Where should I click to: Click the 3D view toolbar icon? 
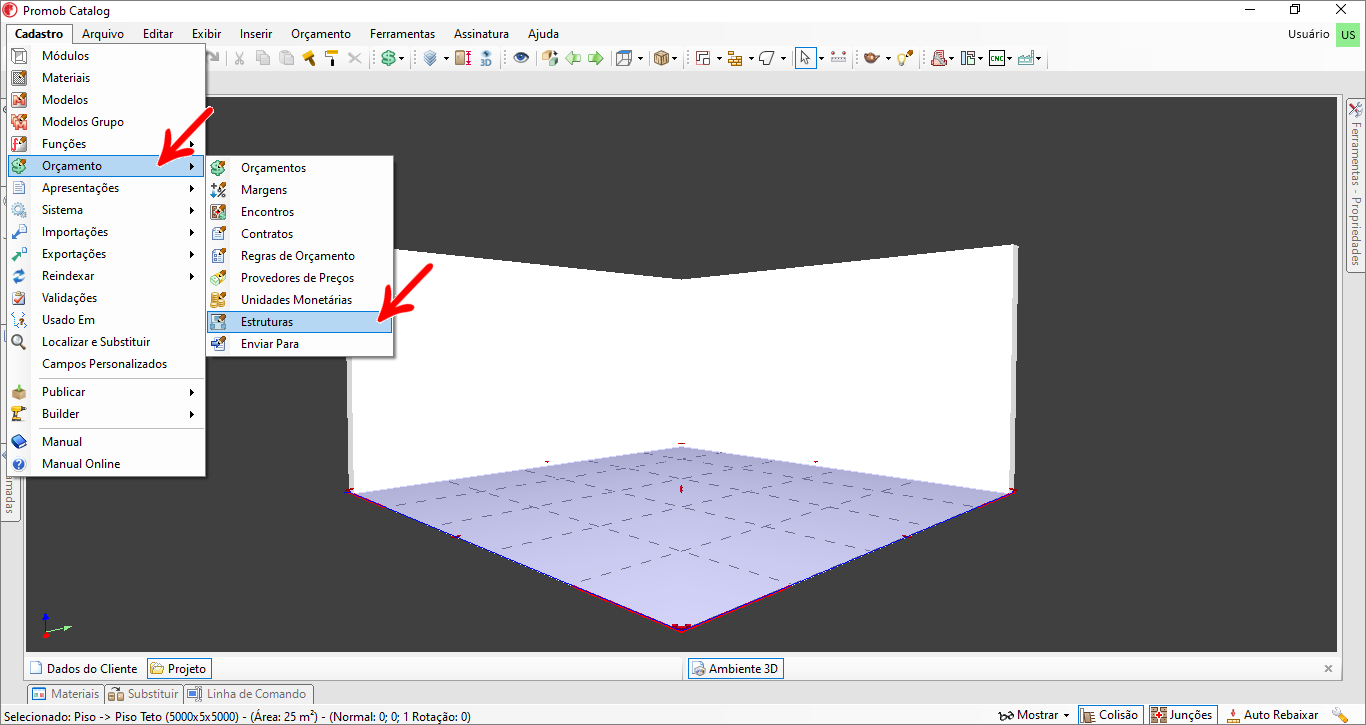click(x=486, y=58)
